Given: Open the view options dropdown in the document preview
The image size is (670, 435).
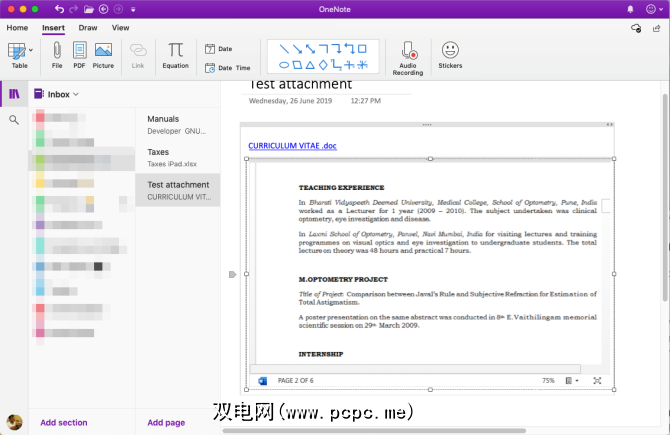Looking at the screenshot, I should tap(570, 381).
